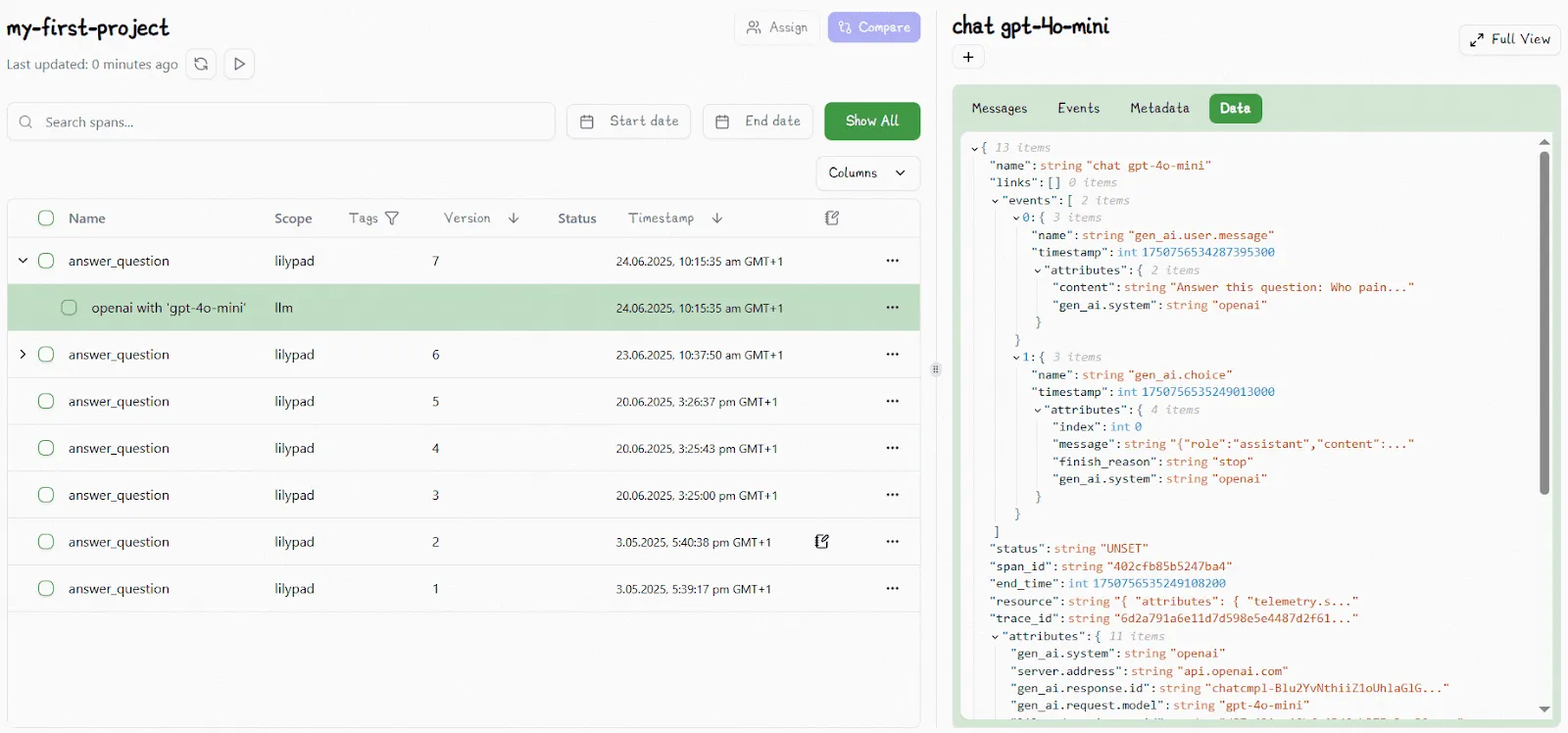This screenshot has height=733, width=1568.
Task: Collapse events item 1 node
Action: [x=1015, y=358]
